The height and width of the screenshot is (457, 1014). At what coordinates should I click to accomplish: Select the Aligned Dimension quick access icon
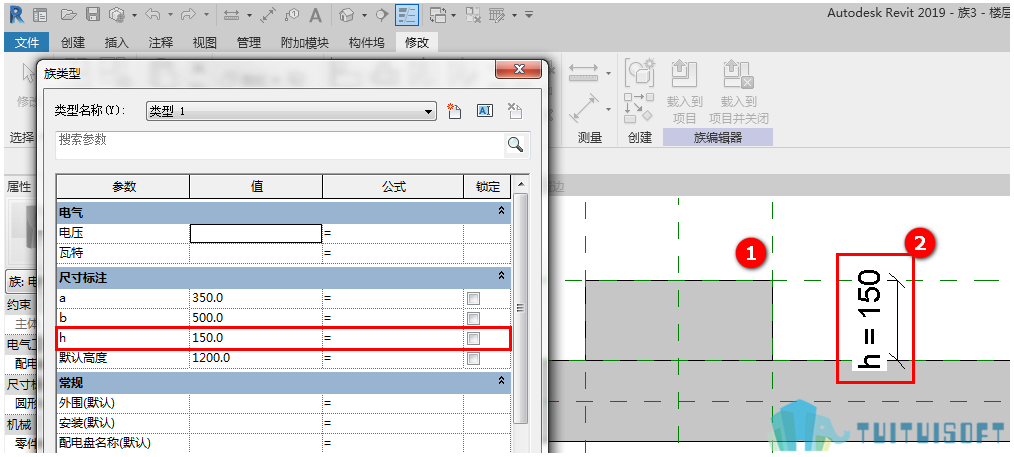tap(268, 14)
